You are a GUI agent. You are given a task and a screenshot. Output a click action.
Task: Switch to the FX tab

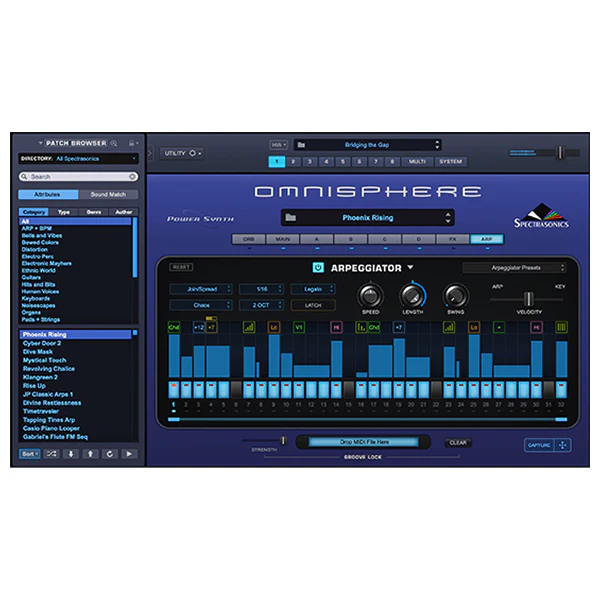(x=453, y=239)
